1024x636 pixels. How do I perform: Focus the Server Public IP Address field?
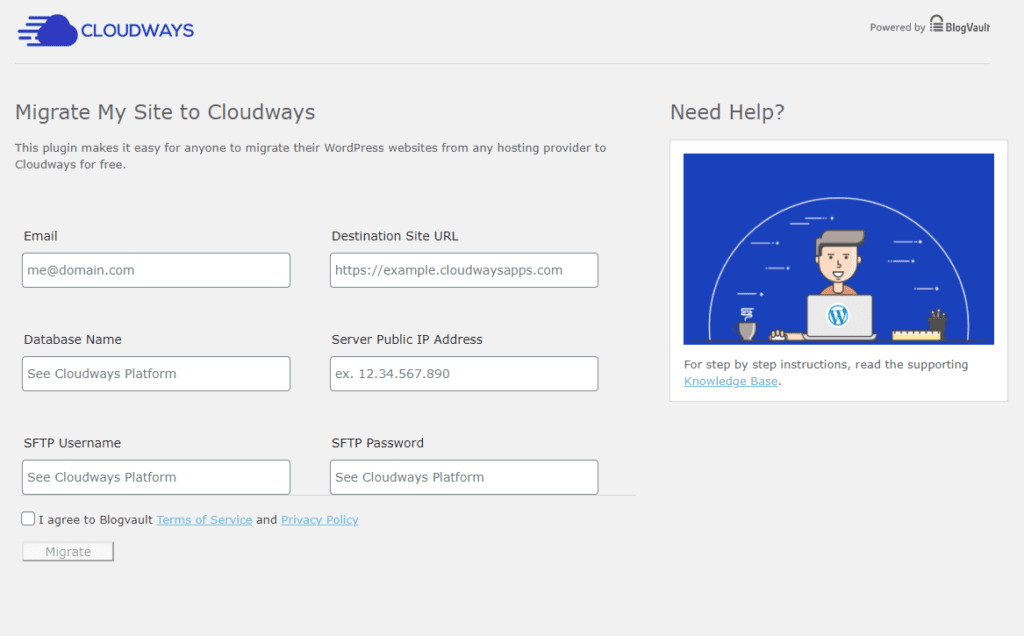(x=464, y=374)
